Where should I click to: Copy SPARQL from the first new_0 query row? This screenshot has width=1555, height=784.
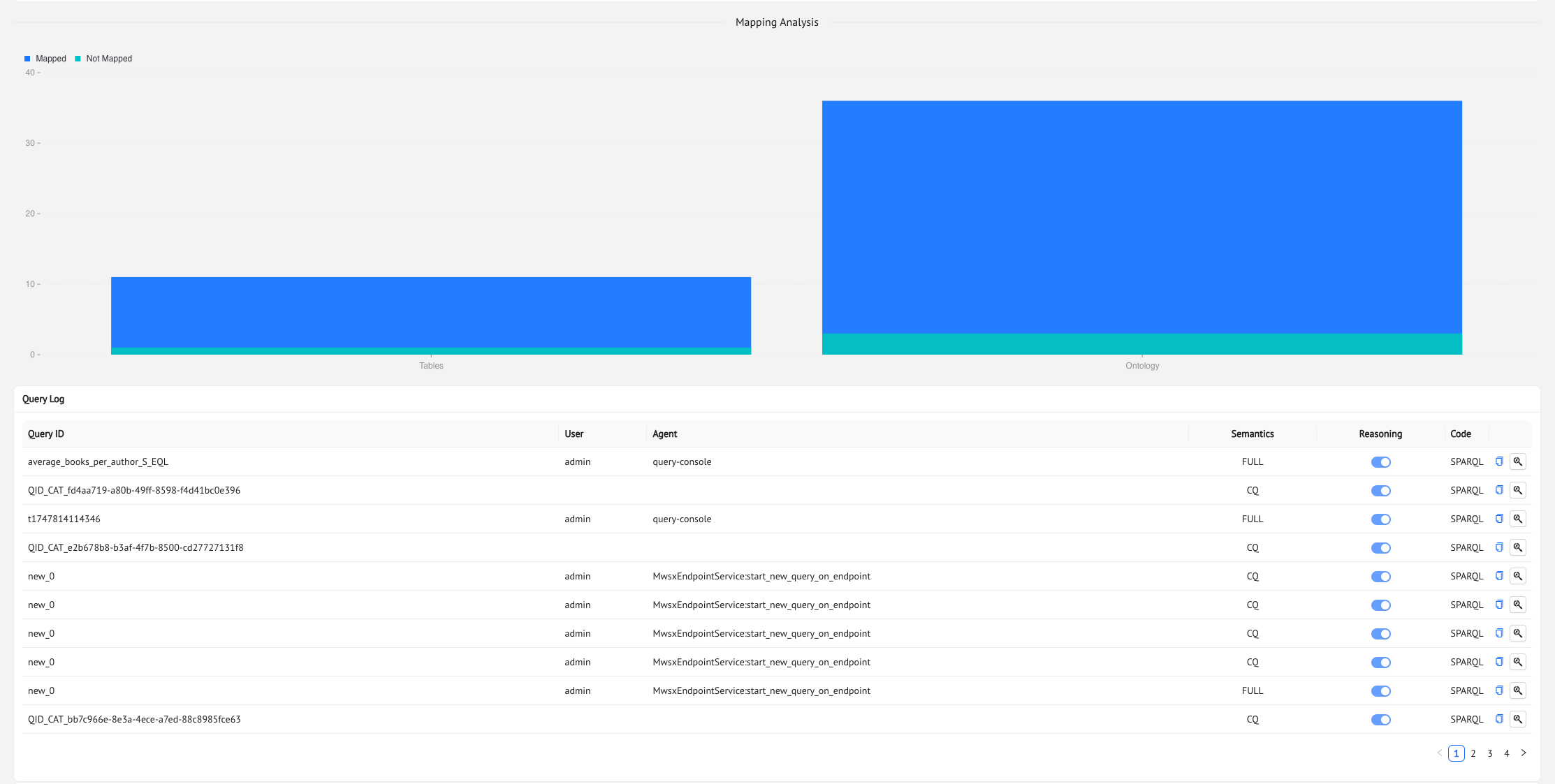[1499, 576]
